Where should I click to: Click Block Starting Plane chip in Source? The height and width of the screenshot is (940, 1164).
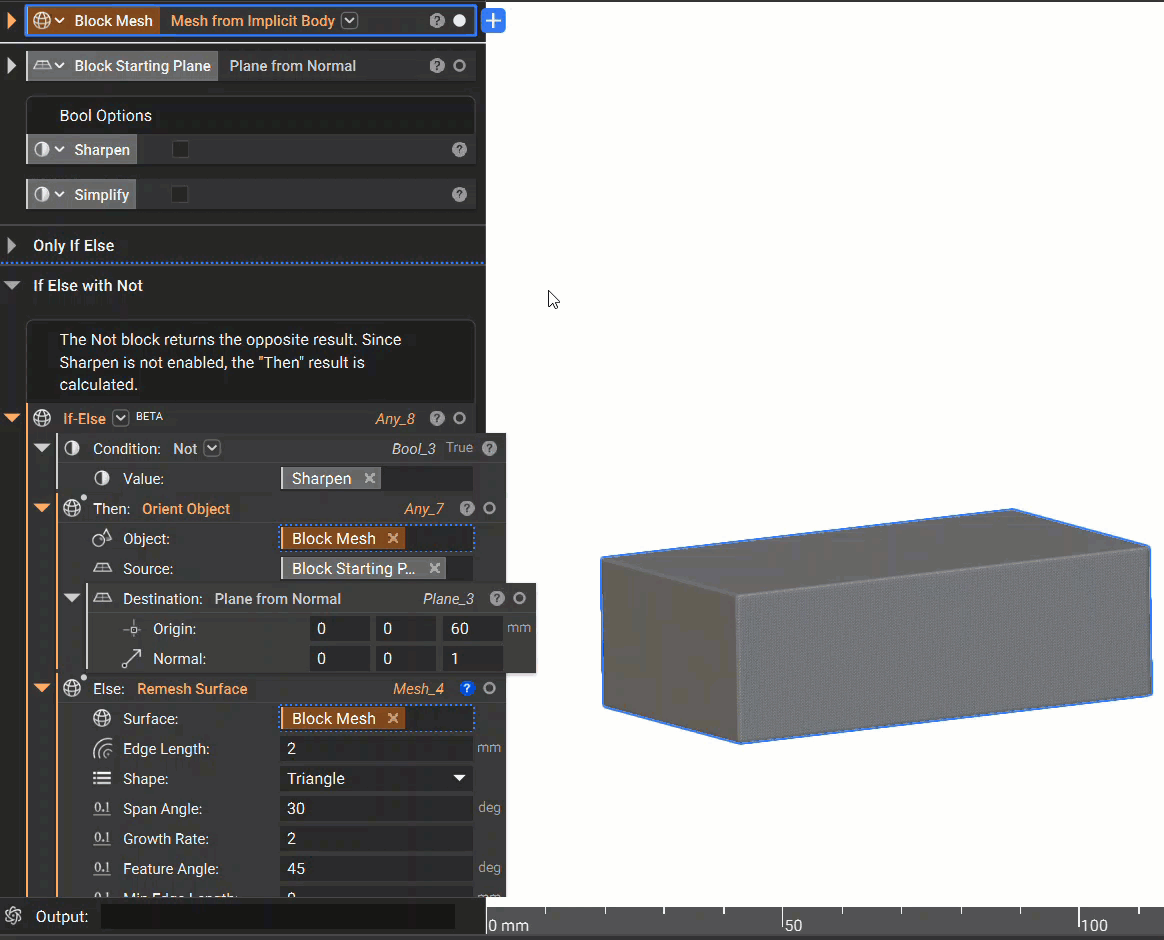click(353, 568)
